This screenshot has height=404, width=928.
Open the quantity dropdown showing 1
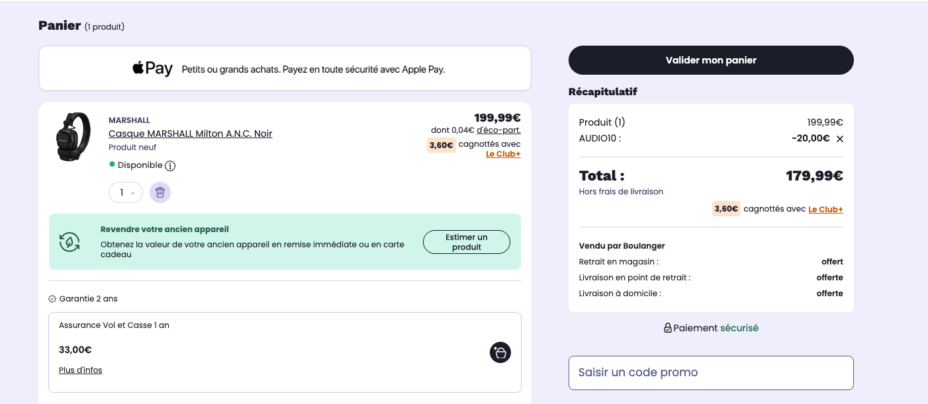tap(125, 192)
